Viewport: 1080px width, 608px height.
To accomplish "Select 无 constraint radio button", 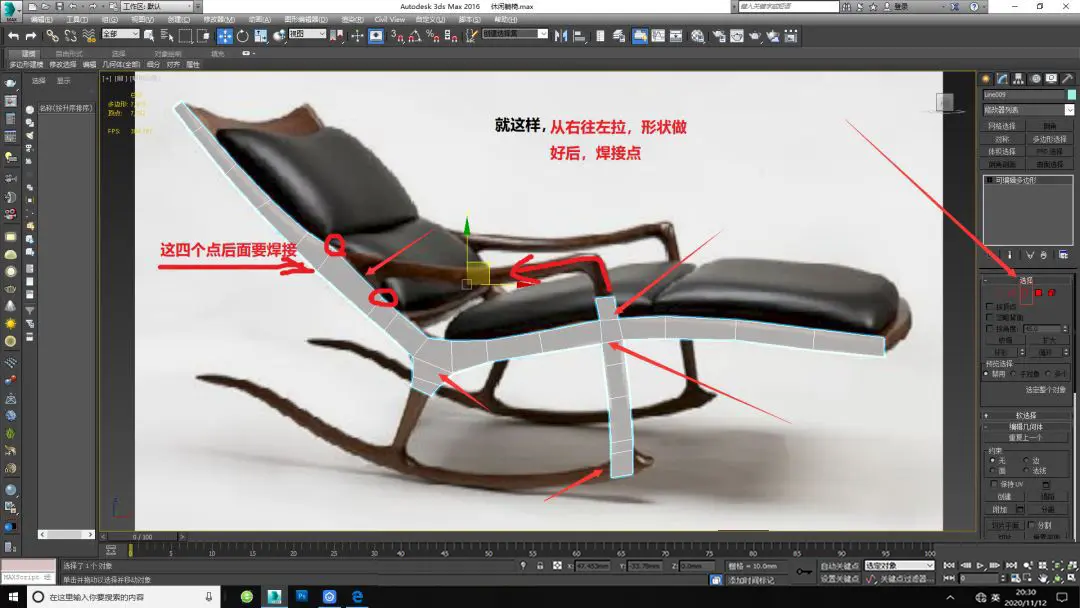I will [993, 460].
